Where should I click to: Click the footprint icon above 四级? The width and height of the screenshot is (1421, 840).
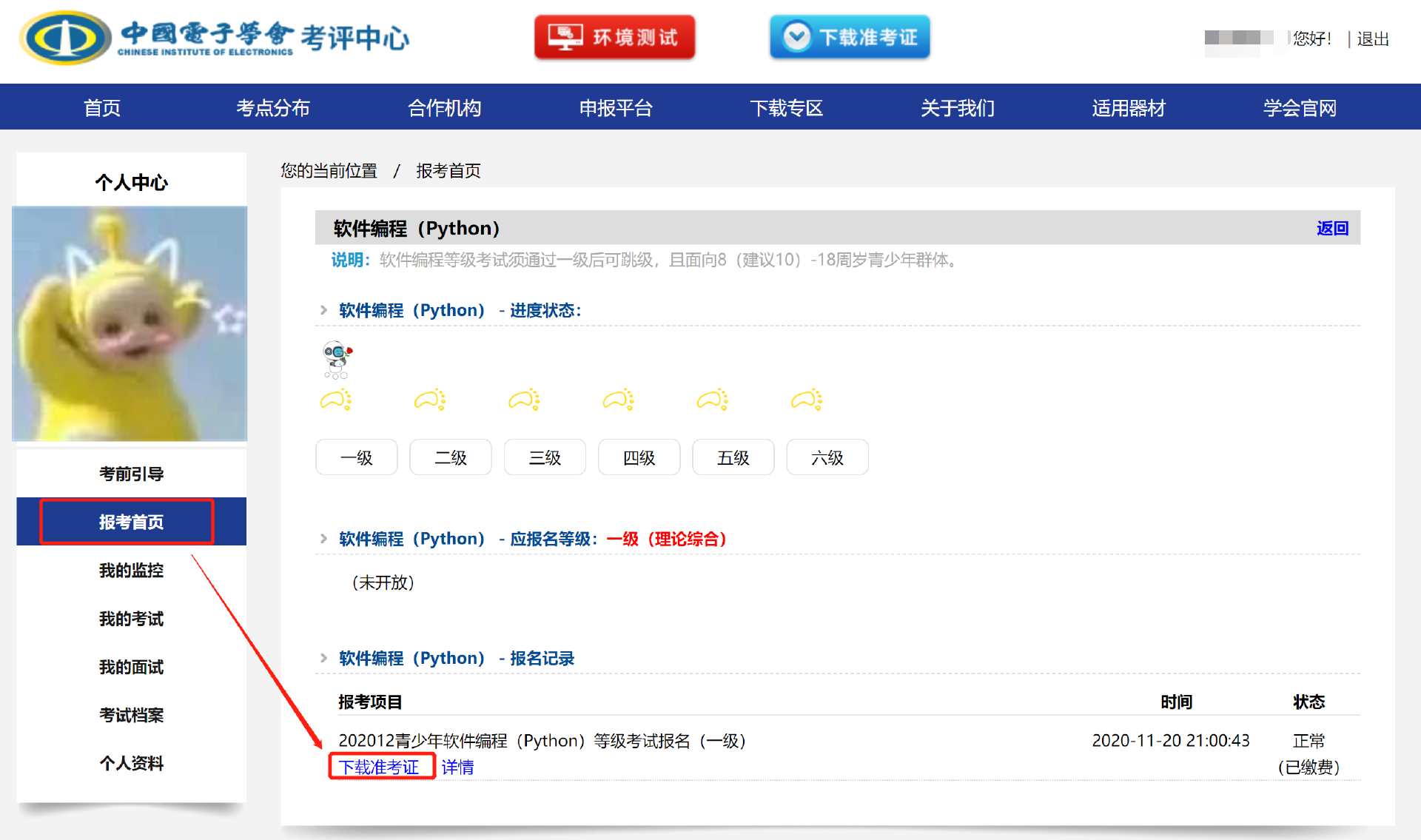pyautogui.click(x=619, y=400)
